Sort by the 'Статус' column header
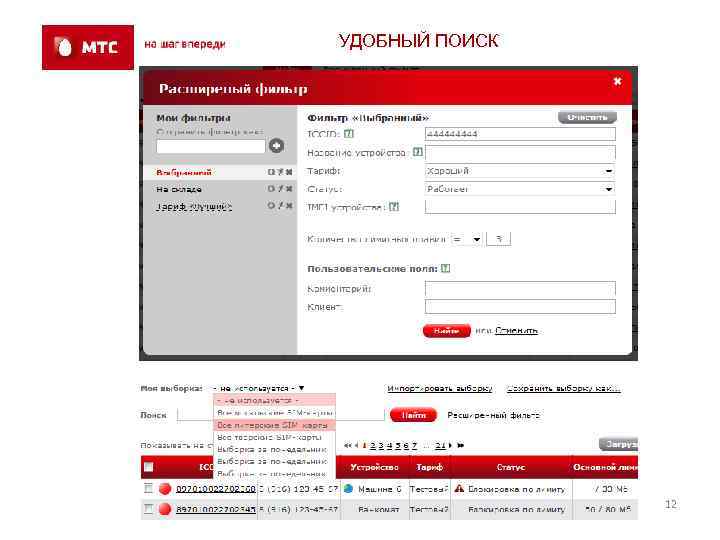The width and height of the screenshot is (720, 540). 511,467
